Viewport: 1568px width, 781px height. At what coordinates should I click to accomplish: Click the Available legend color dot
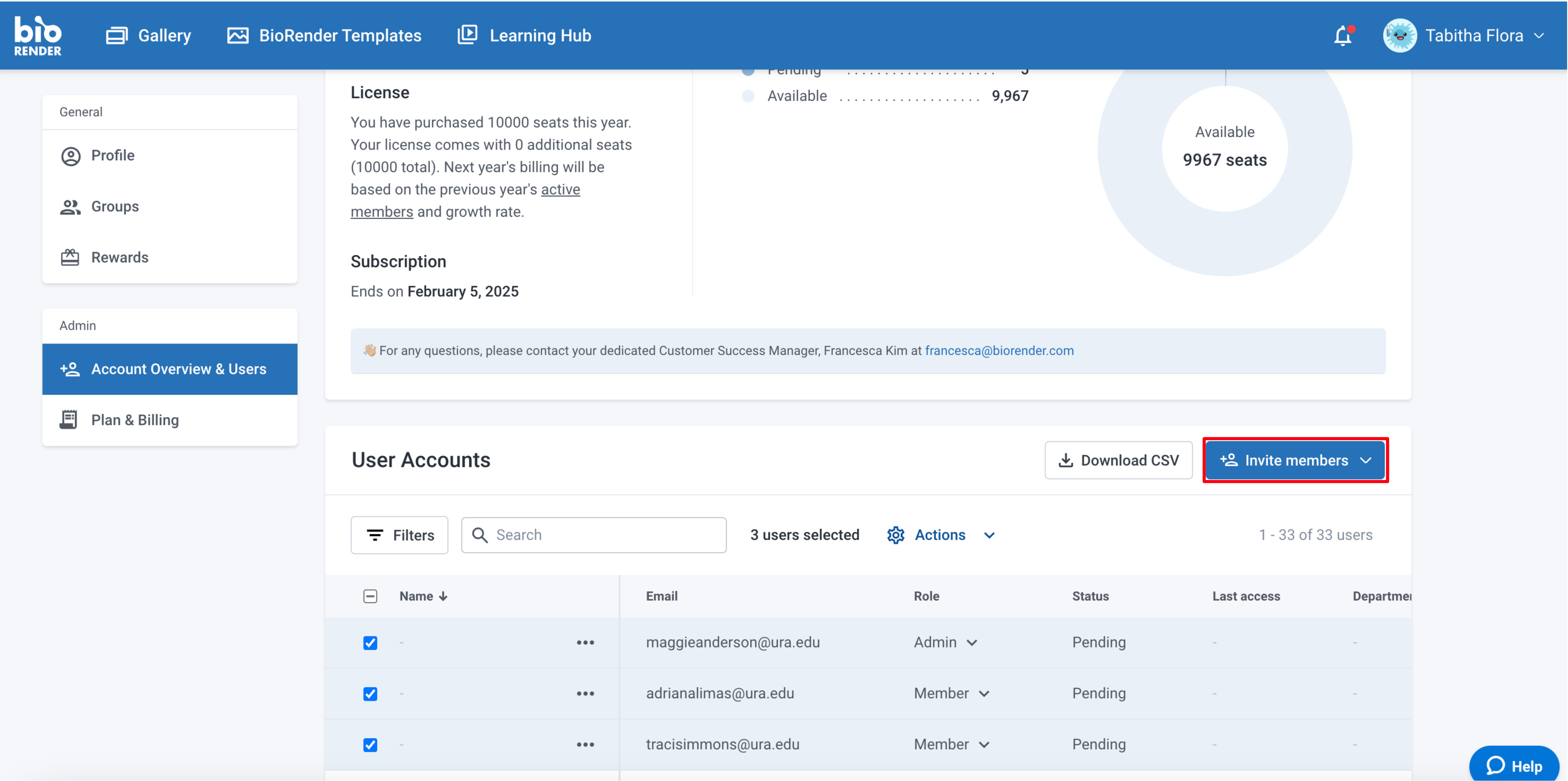tap(748, 96)
